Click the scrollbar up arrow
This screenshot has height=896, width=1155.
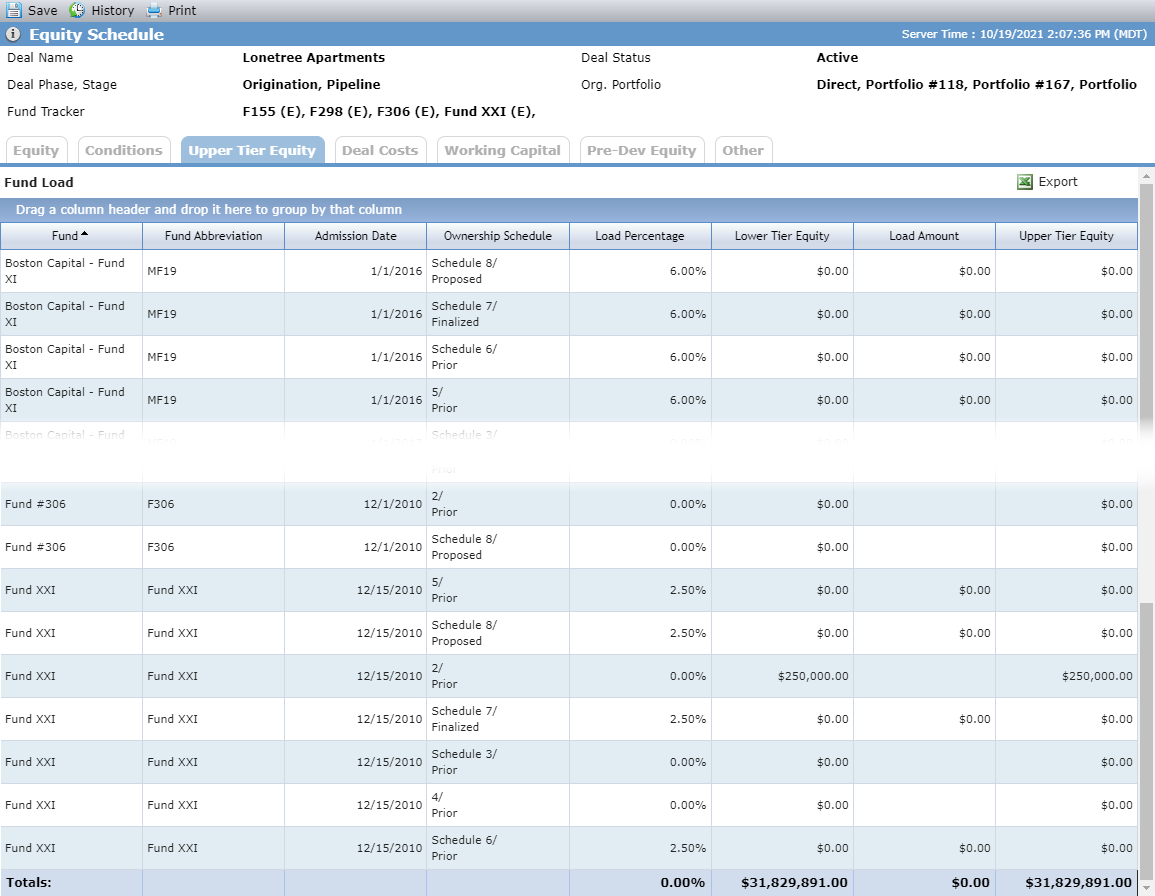pyautogui.click(x=1146, y=177)
